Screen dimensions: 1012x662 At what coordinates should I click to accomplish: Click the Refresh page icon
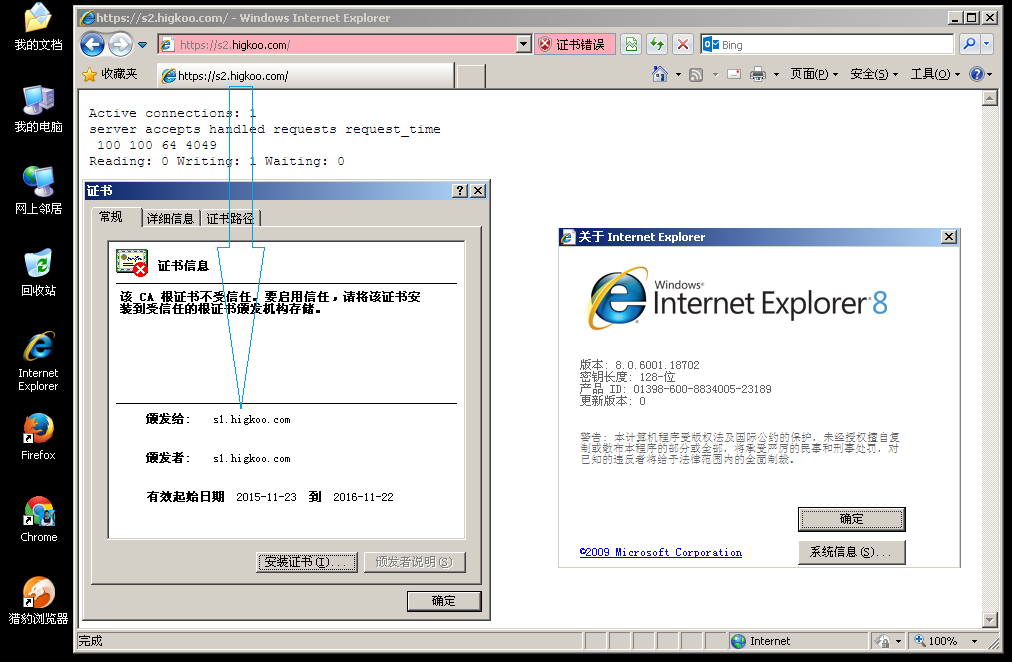657,44
